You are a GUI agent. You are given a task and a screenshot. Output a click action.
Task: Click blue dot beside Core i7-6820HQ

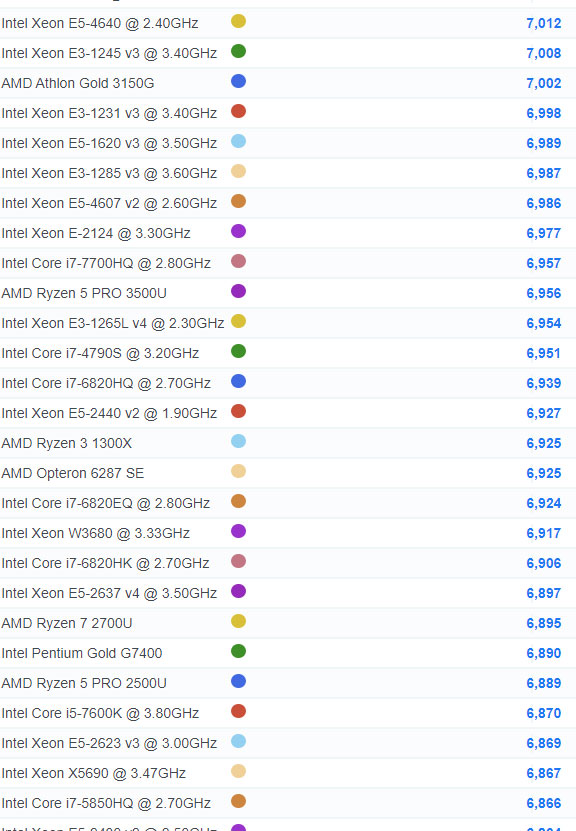click(238, 381)
